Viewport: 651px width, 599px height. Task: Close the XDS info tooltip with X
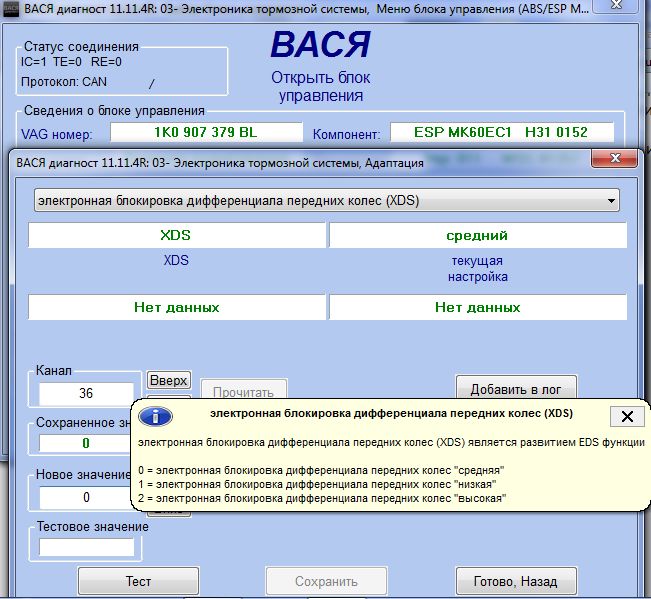[x=627, y=416]
